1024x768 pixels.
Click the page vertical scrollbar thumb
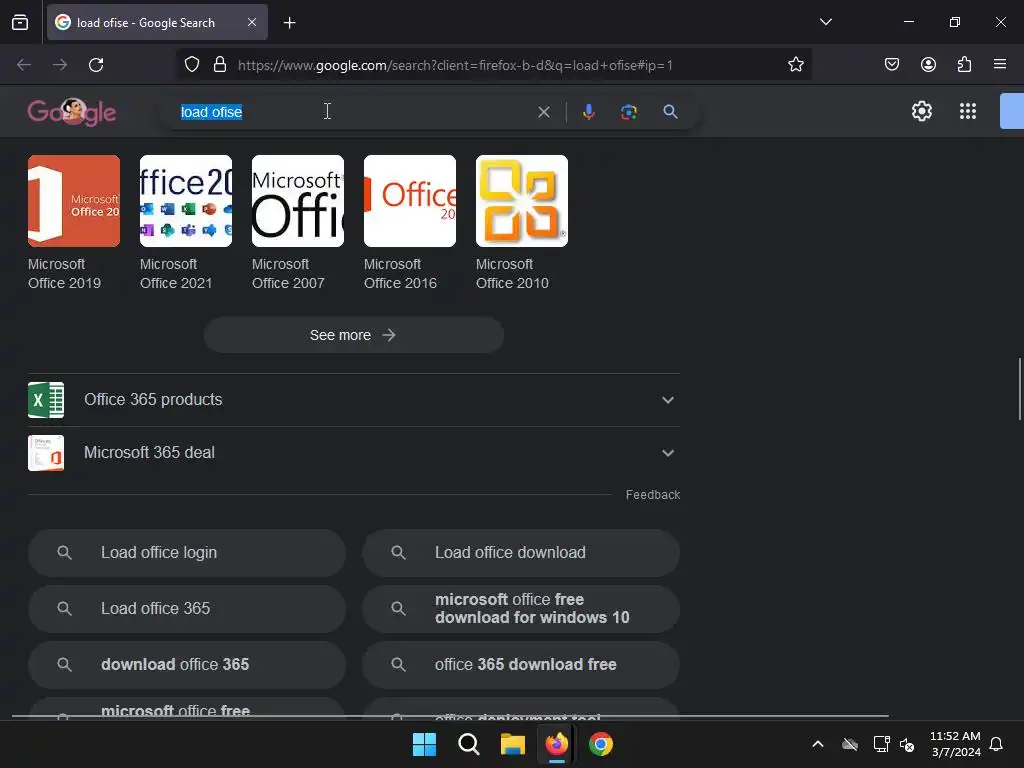[1020, 389]
